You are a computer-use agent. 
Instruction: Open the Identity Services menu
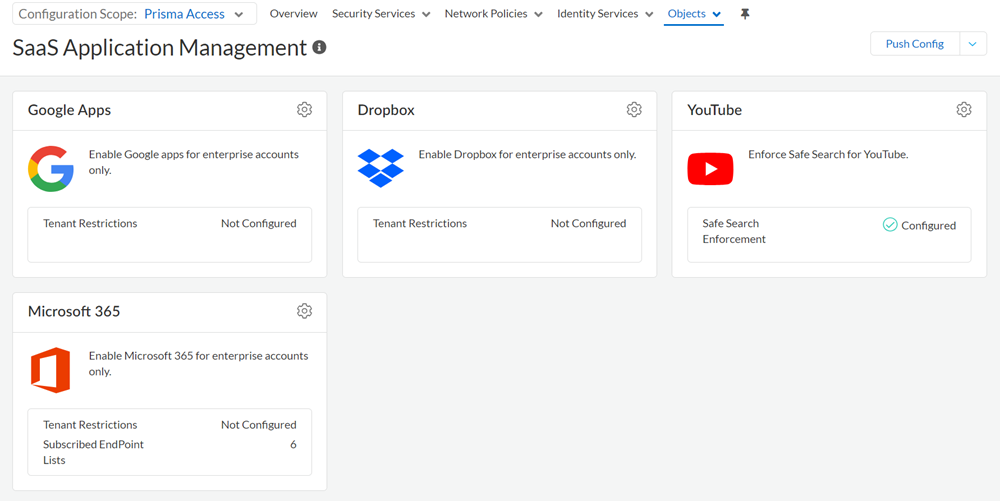click(605, 14)
